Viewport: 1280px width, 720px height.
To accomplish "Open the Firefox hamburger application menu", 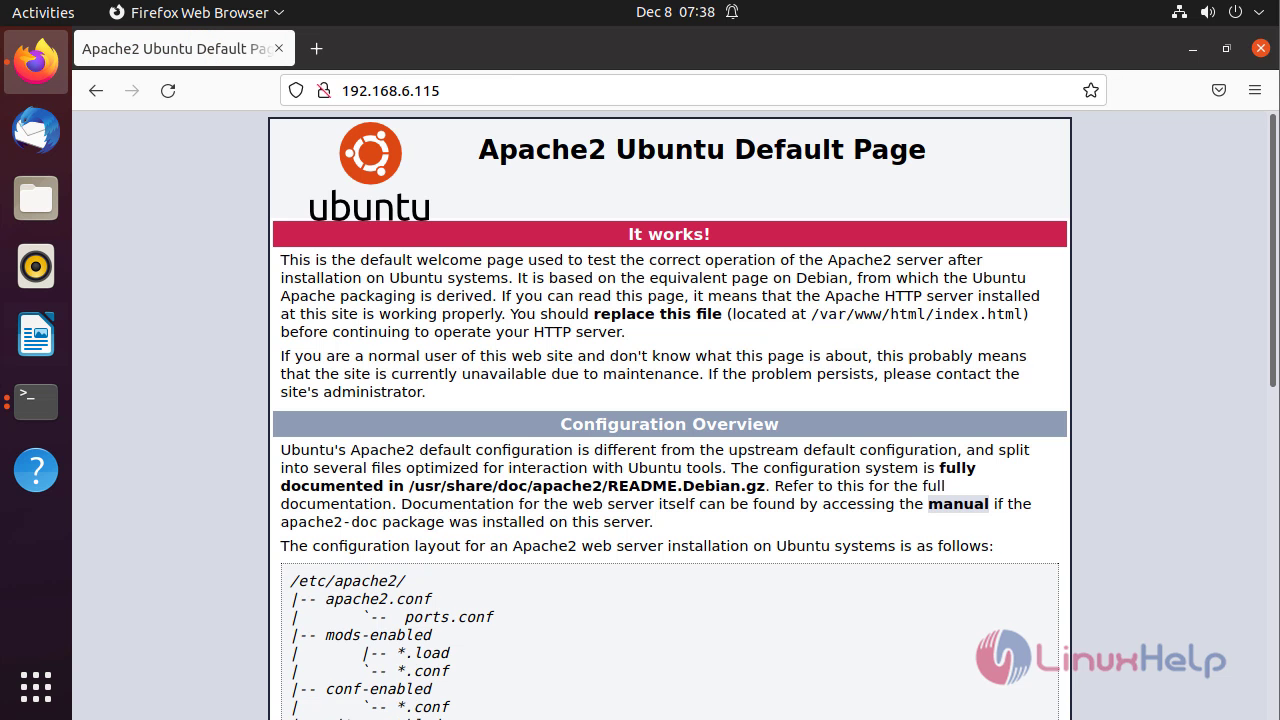I will [1255, 90].
